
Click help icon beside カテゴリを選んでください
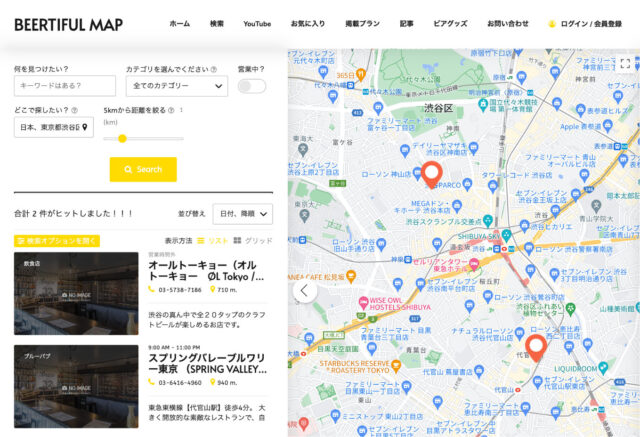[x=213, y=69]
